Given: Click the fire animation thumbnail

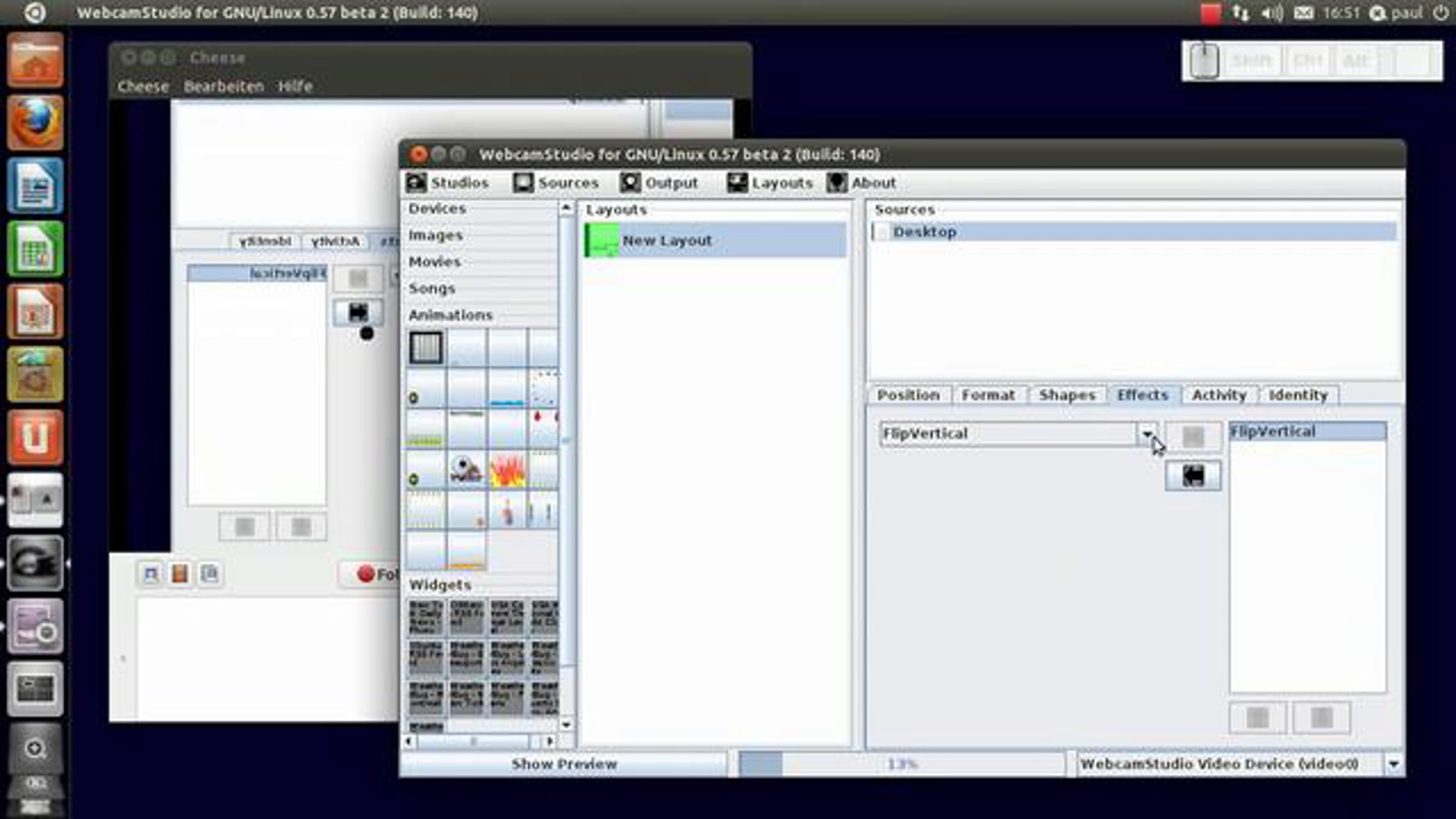Looking at the screenshot, I should (x=507, y=471).
